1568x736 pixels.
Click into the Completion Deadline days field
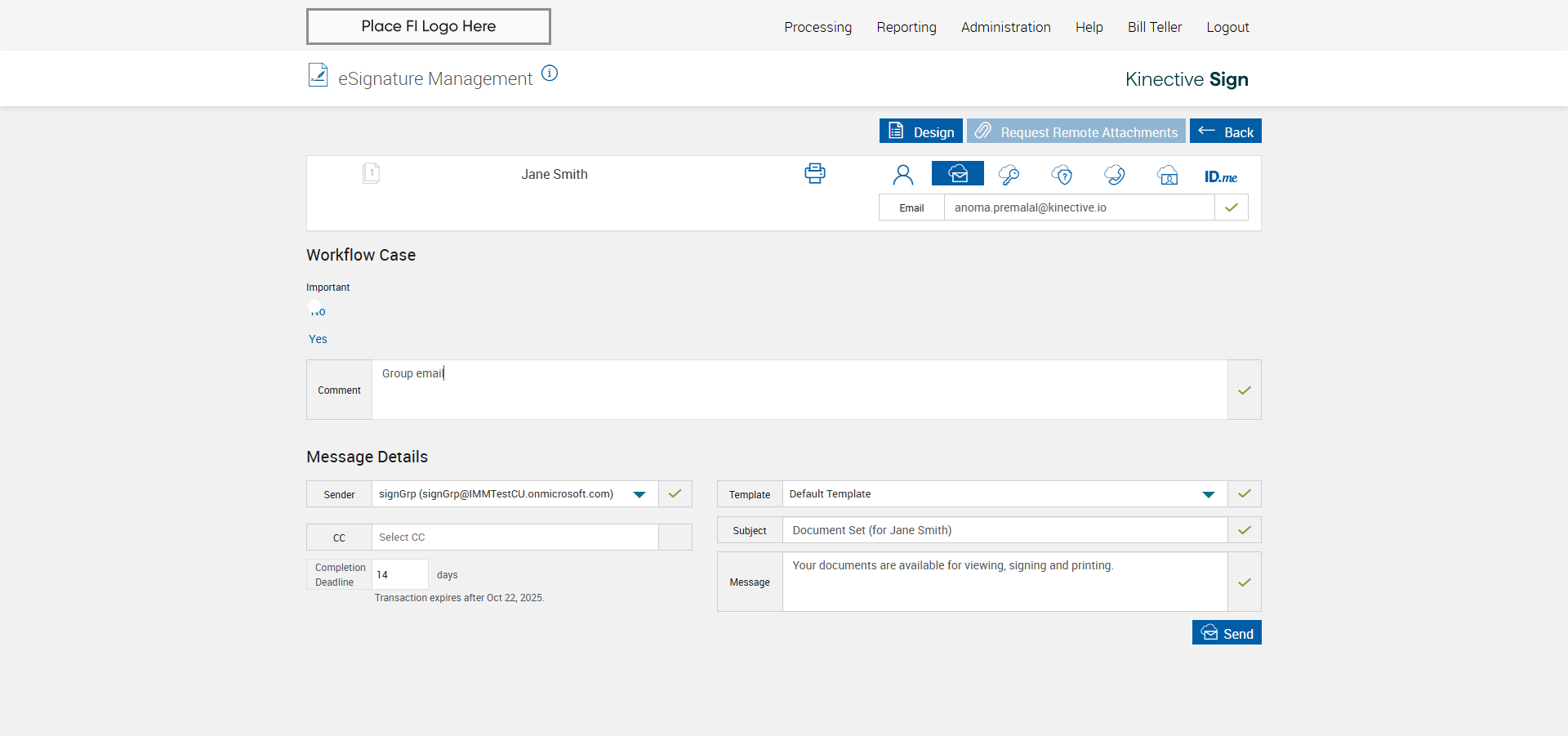[x=399, y=575]
